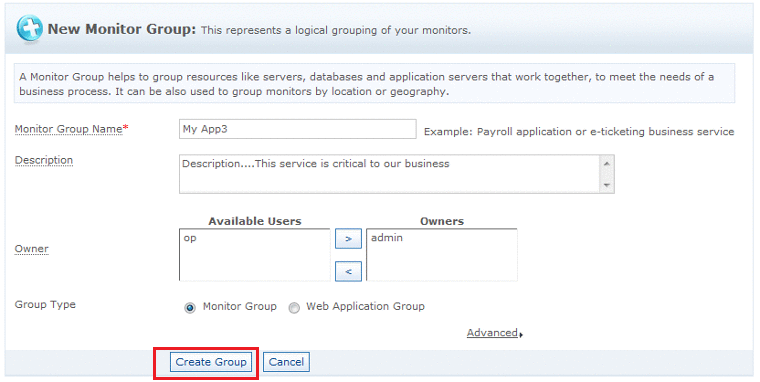The width and height of the screenshot is (760, 382).
Task: Click the Owners column heading
Action: point(442,221)
